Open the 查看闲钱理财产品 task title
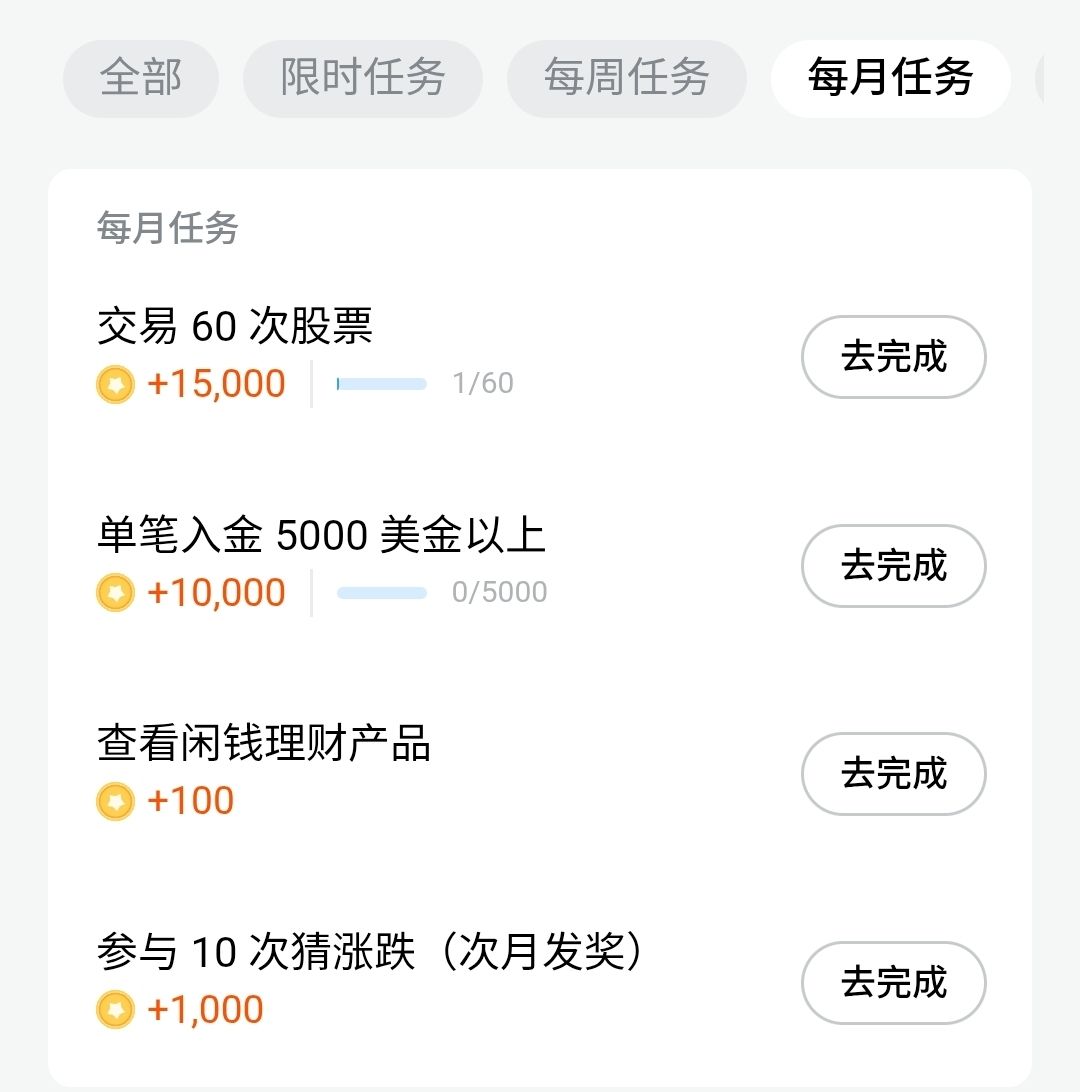The height and width of the screenshot is (1092, 1080). tap(264, 744)
